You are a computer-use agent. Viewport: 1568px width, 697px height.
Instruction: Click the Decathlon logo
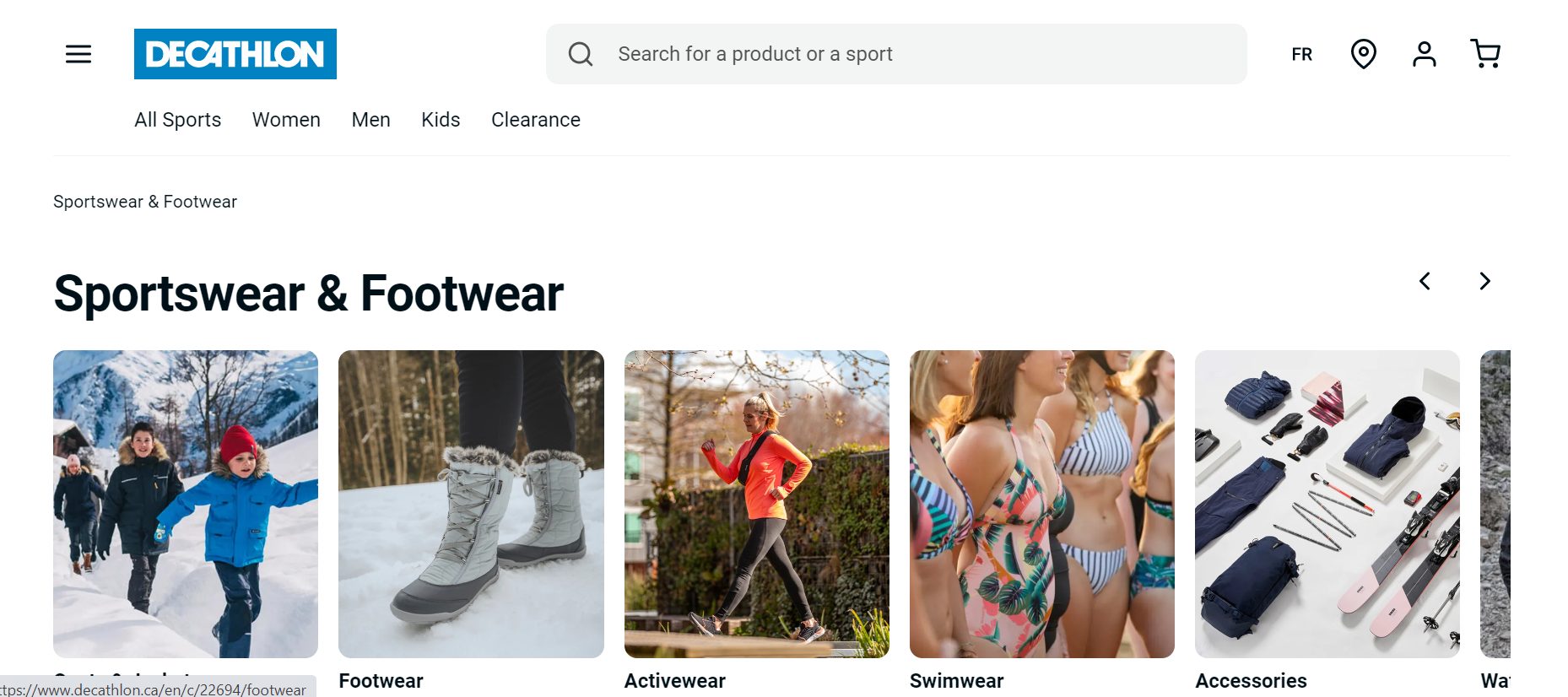235,54
